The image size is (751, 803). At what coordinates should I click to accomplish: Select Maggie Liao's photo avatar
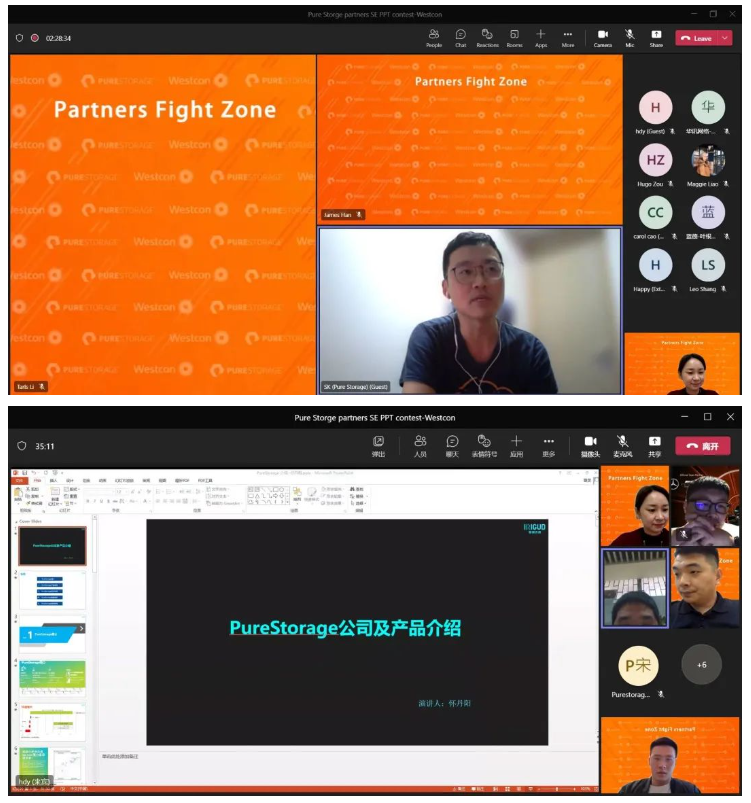coord(708,160)
